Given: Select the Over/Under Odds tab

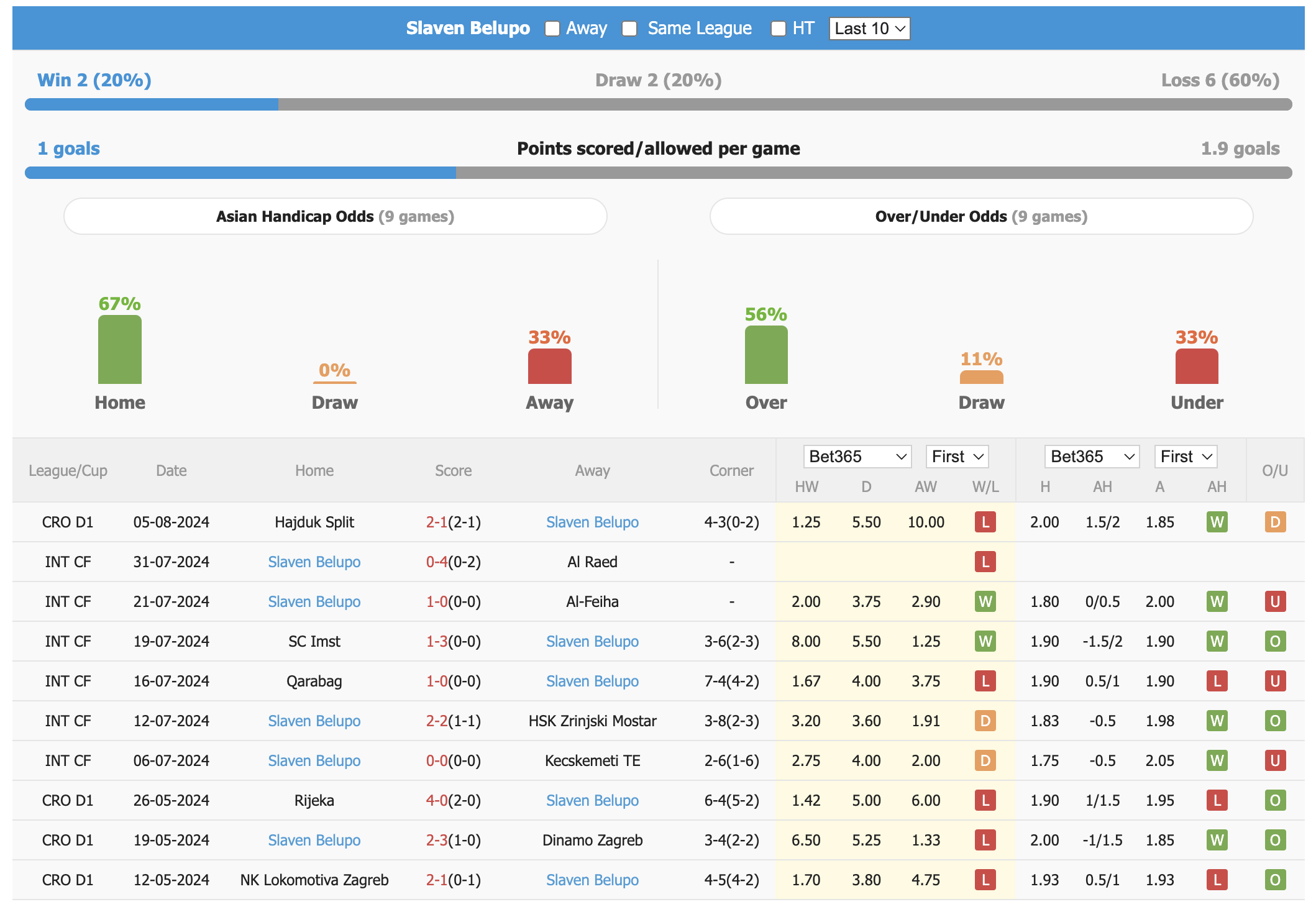Looking at the screenshot, I should [981, 216].
